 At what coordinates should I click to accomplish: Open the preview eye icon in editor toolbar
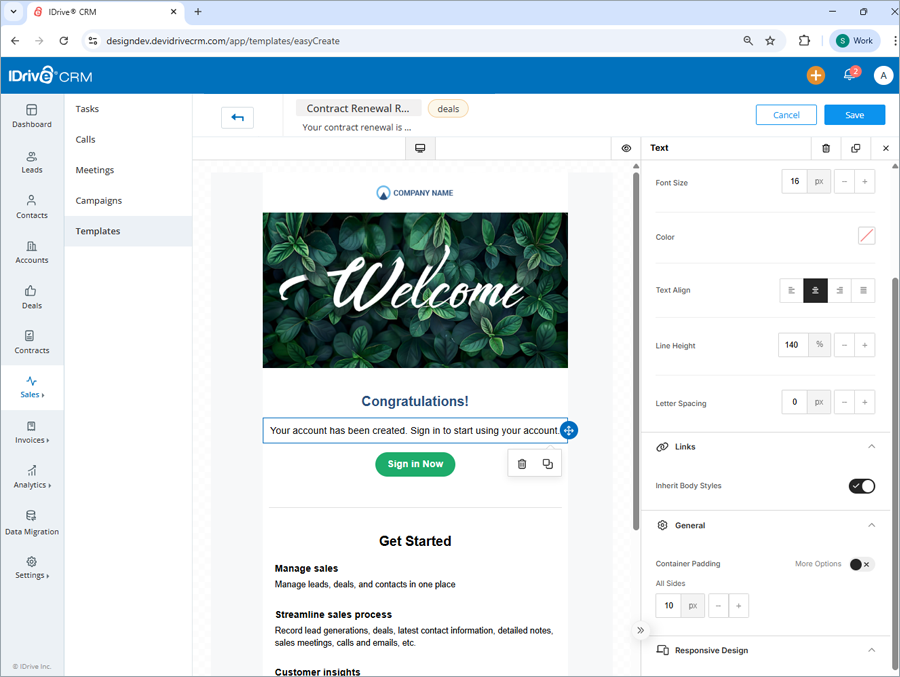click(x=626, y=147)
